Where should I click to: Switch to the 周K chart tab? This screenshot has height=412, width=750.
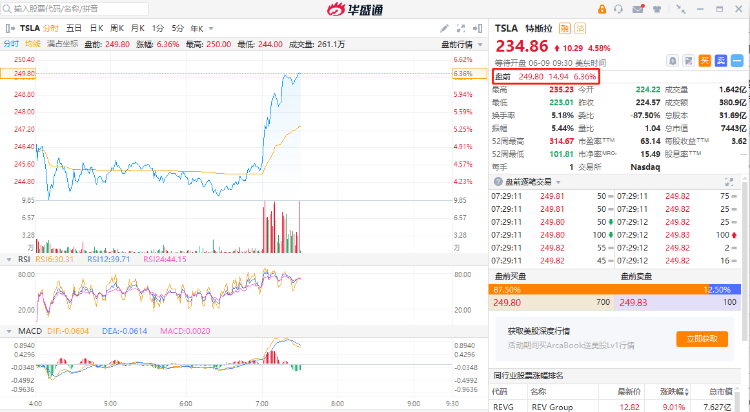coord(117,28)
